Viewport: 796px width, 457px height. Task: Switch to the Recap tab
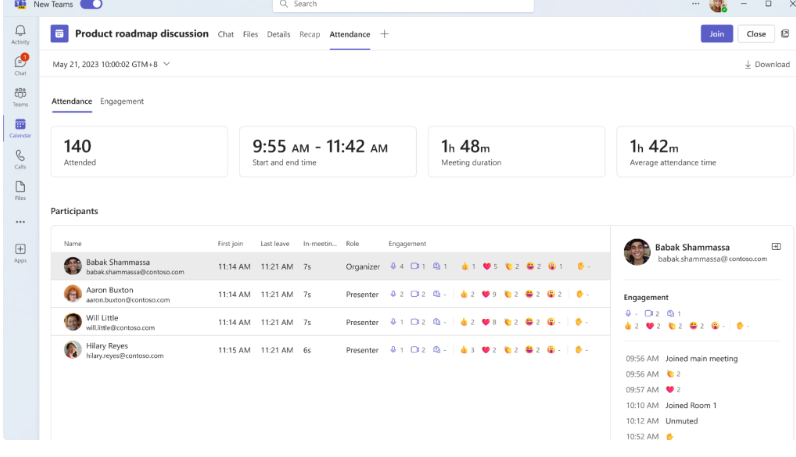(310, 34)
